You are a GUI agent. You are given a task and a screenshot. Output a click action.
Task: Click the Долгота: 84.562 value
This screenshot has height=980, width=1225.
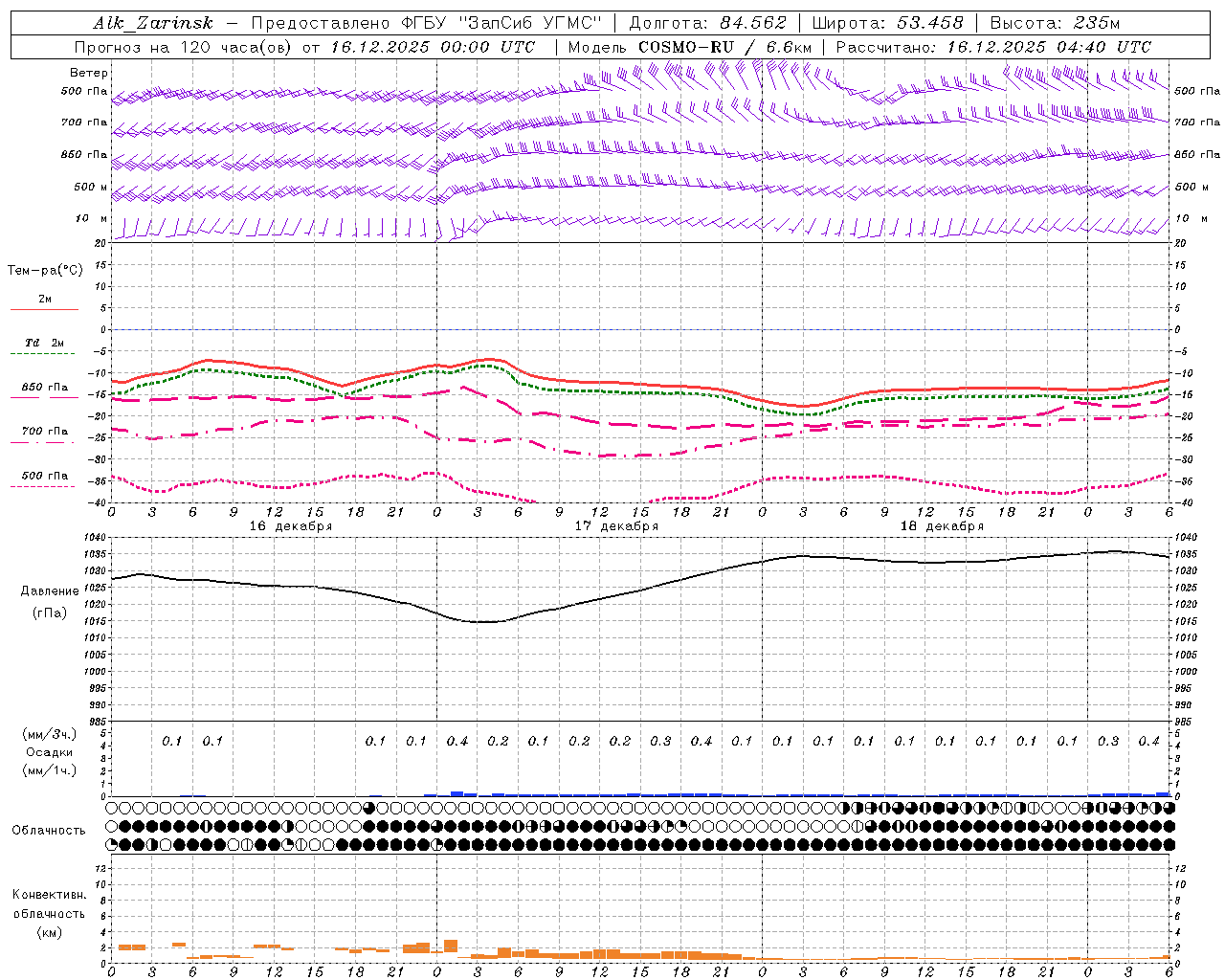tap(707, 23)
